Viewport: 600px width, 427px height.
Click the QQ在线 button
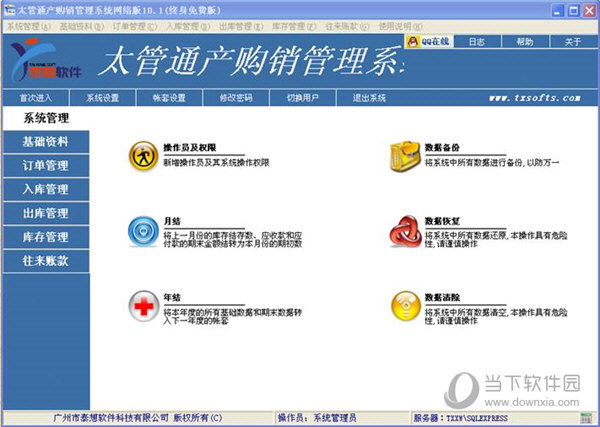[x=429, y=41]
